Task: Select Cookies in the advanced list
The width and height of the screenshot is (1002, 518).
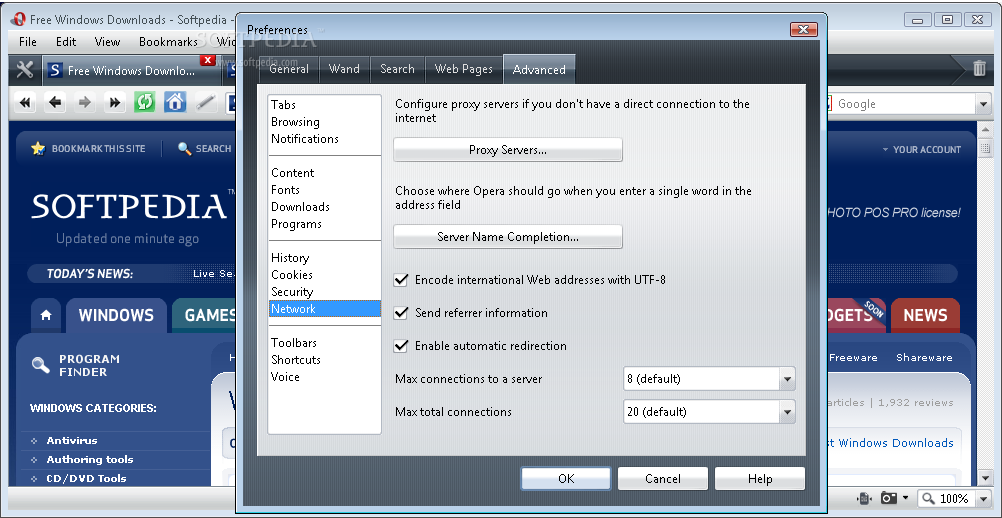Action: (325, 275)
